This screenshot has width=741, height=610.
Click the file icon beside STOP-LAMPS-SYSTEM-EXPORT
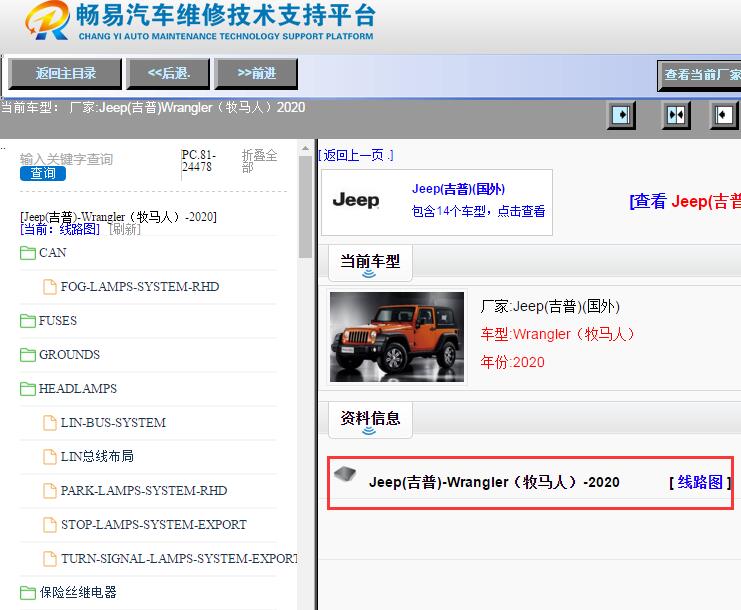tap(50, 525)
